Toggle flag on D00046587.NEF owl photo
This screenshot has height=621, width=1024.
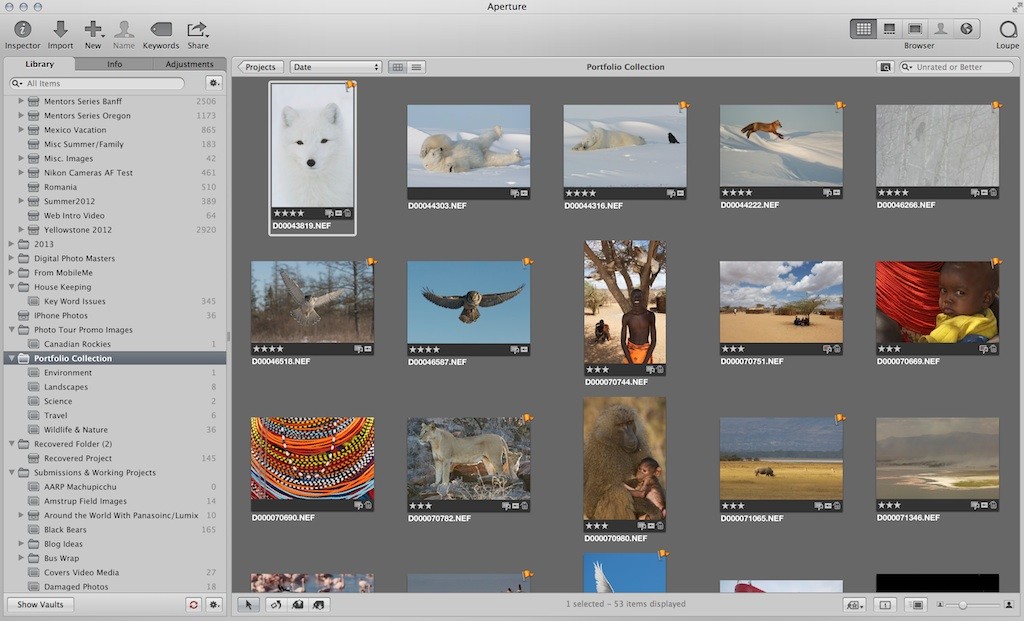point(528,263)
